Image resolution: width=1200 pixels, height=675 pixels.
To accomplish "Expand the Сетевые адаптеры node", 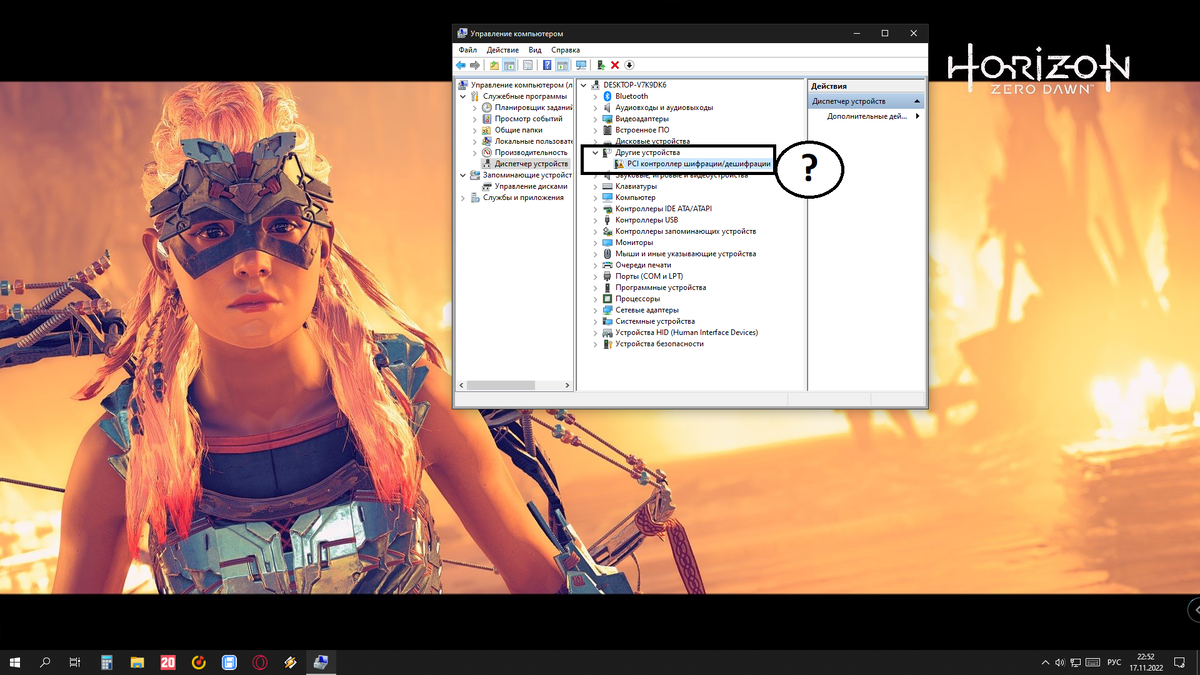I will (x=595, y=310).
